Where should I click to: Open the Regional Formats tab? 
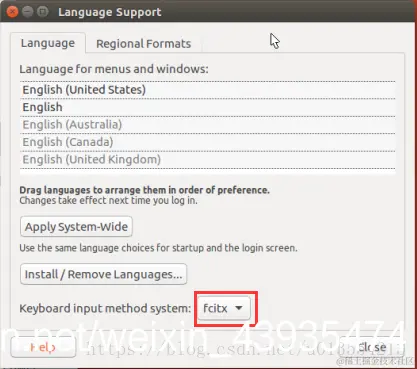[x=143, y=44]
